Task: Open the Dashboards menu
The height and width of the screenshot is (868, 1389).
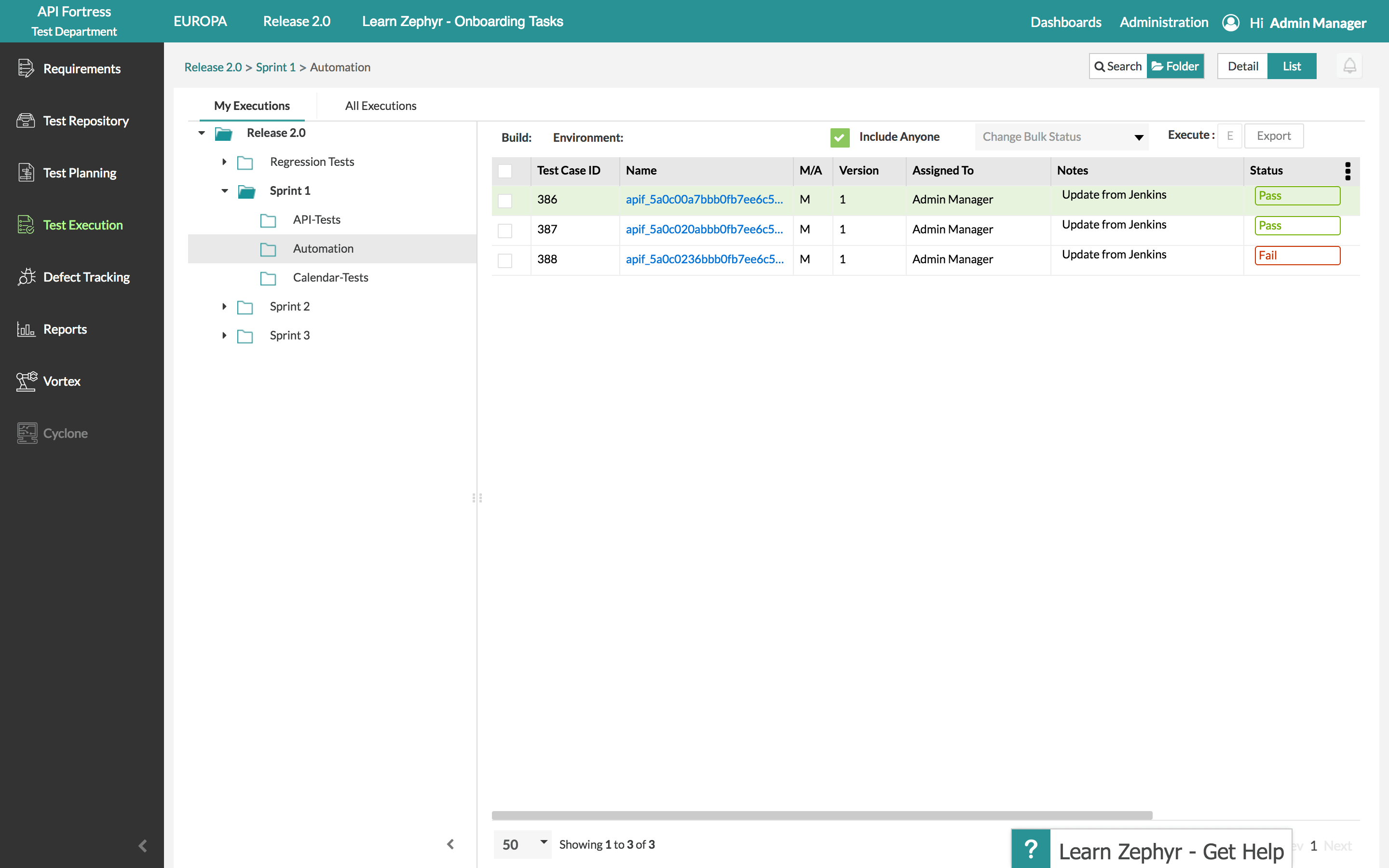Action: click(1065, 22)
